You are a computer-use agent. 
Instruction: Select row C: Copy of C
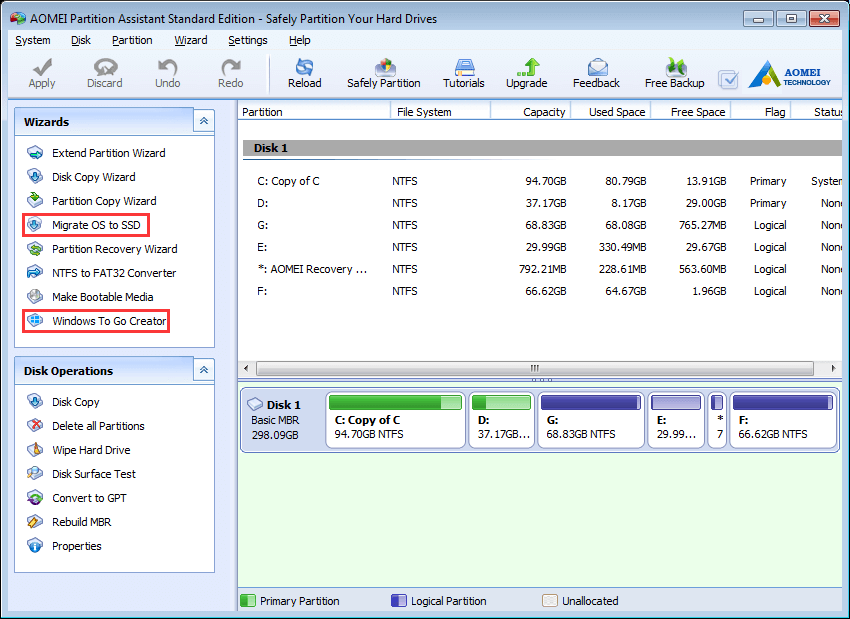[540, 181]
